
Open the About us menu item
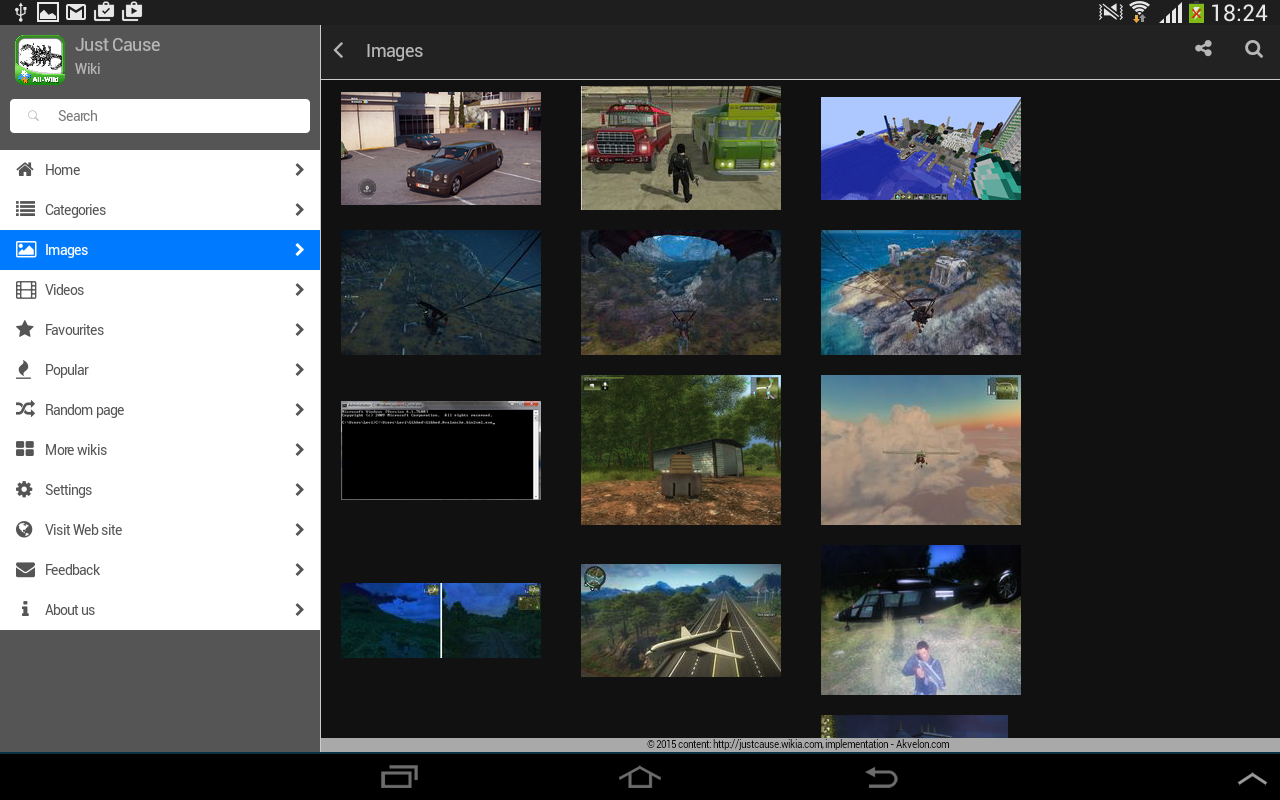point(160,610)
